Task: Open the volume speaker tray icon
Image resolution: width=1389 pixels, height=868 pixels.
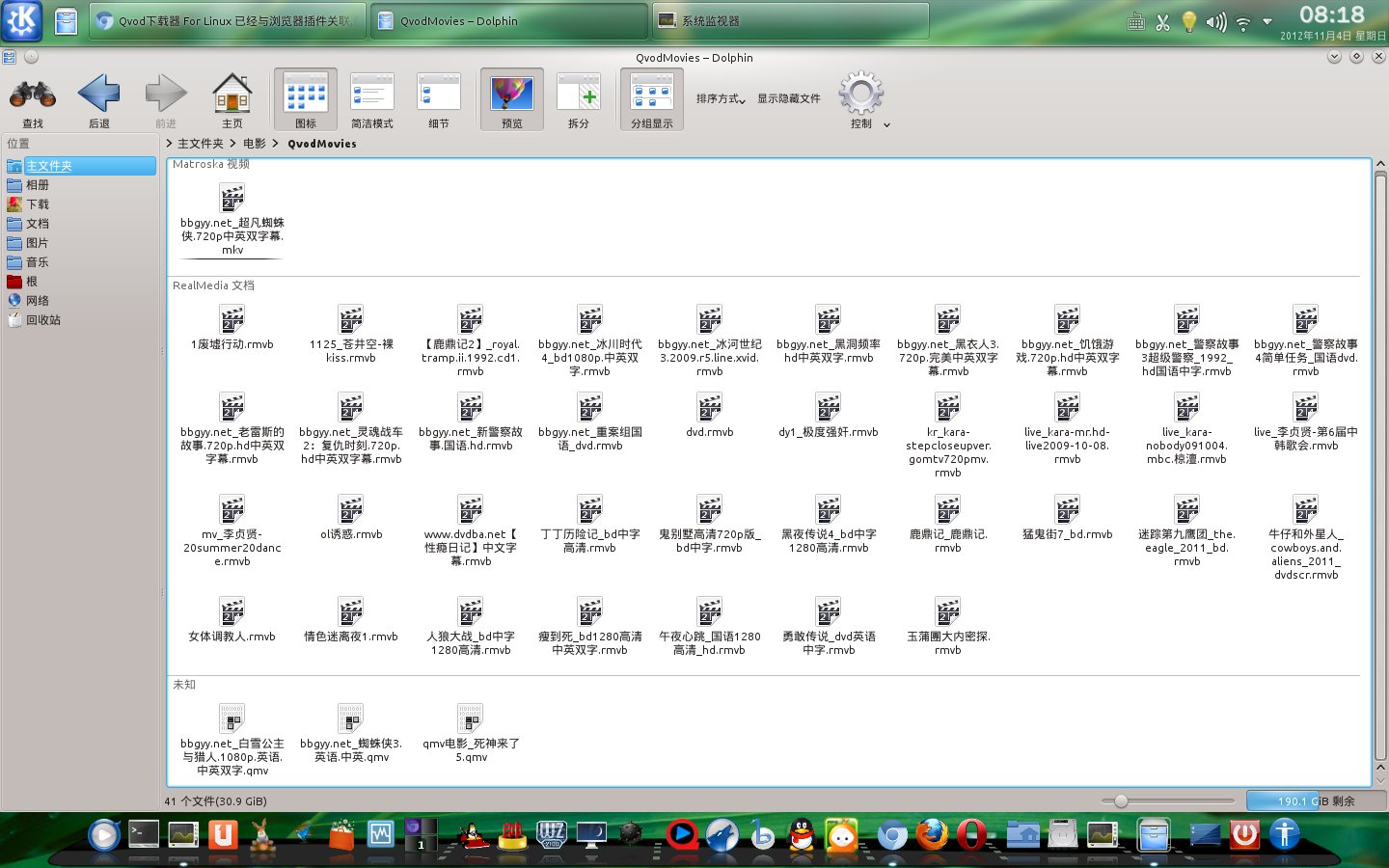Action: [1216, 21]
